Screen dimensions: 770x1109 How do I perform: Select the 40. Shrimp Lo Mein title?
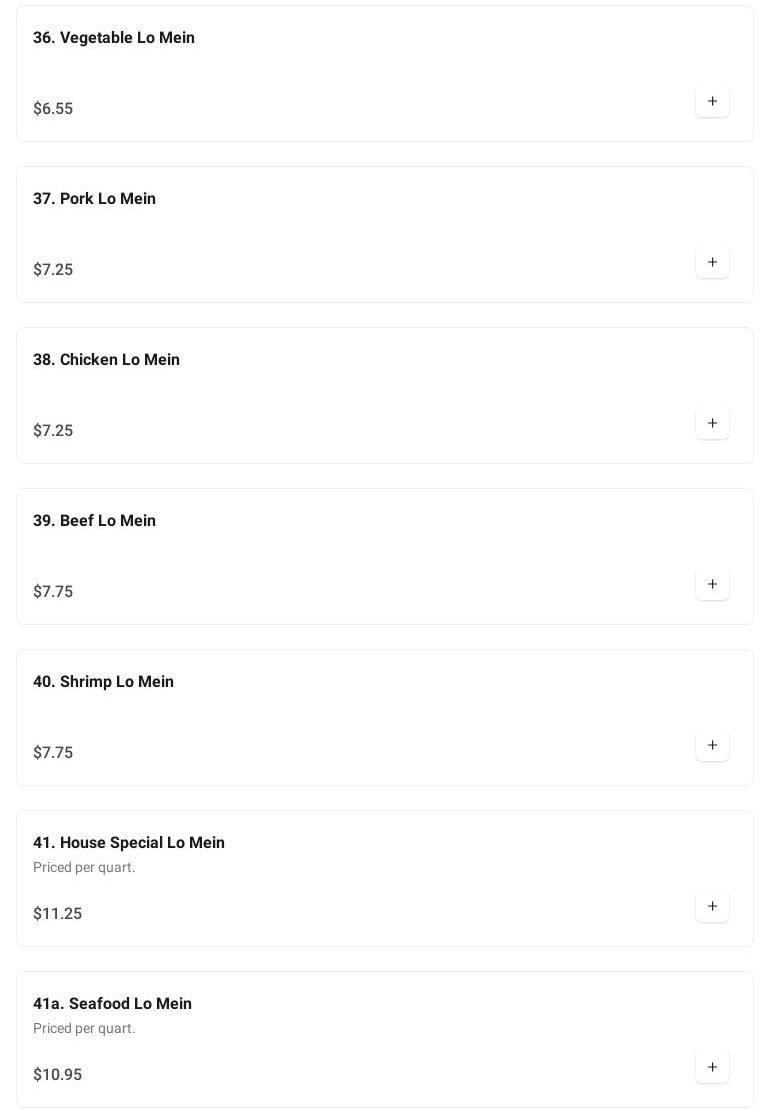103,682
